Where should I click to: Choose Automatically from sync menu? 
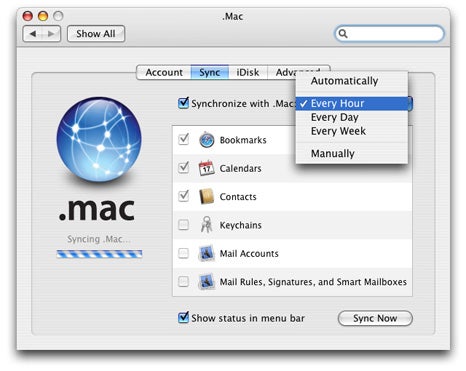pos(352,81)
